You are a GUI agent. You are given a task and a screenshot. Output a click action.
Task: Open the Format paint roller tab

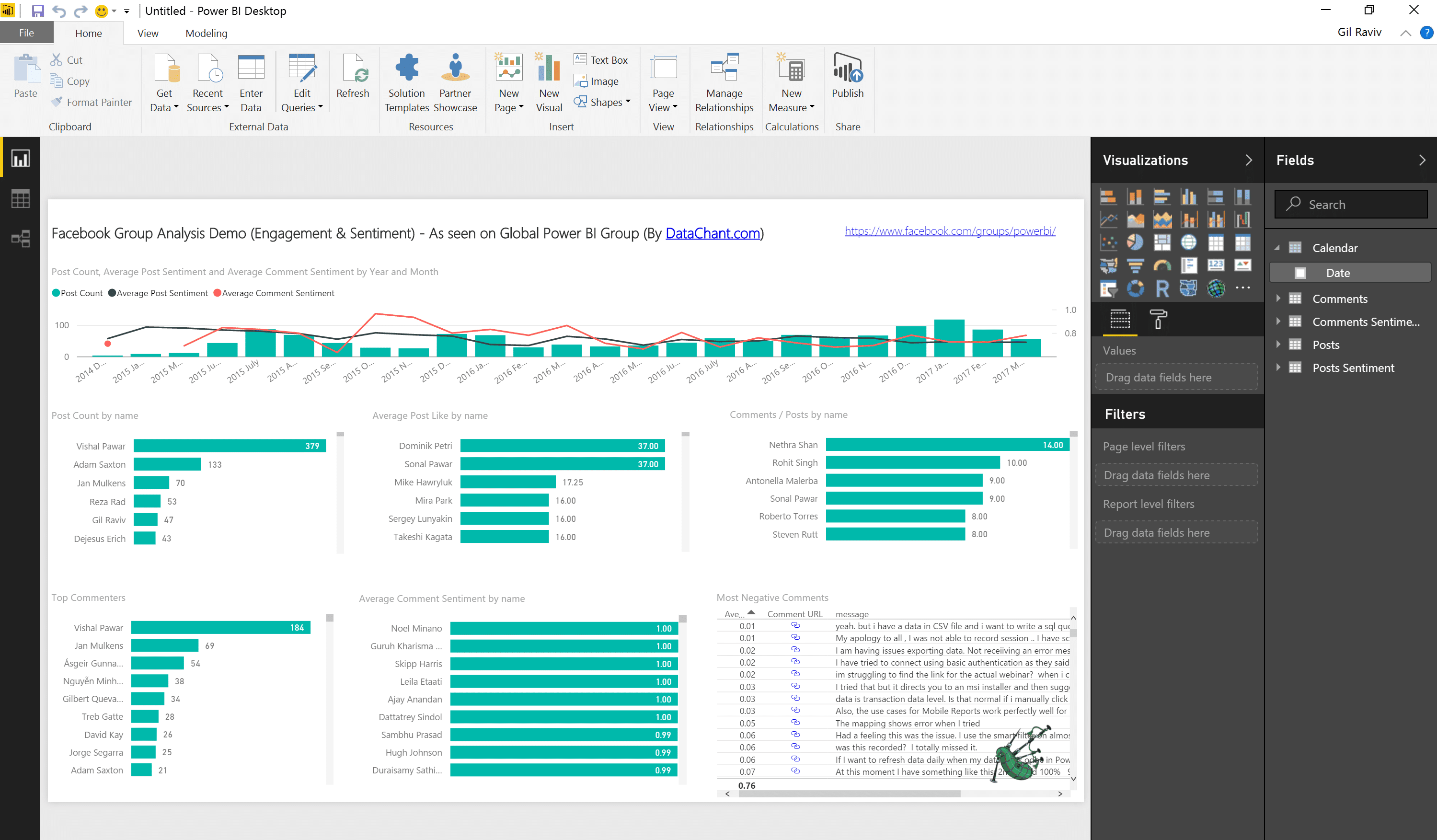(1158, 319)
